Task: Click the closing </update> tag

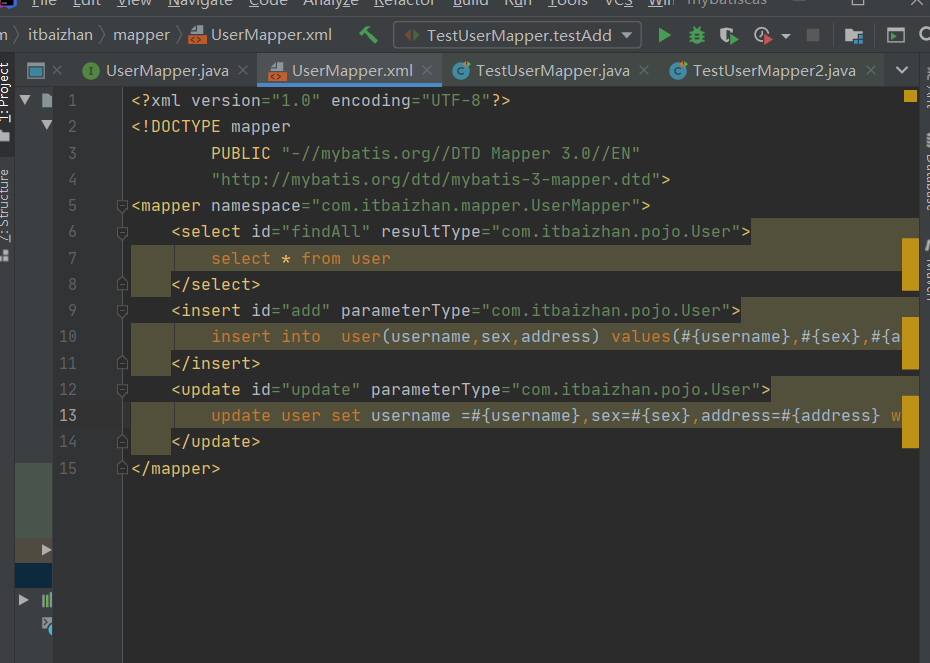Action: [216, 442]
